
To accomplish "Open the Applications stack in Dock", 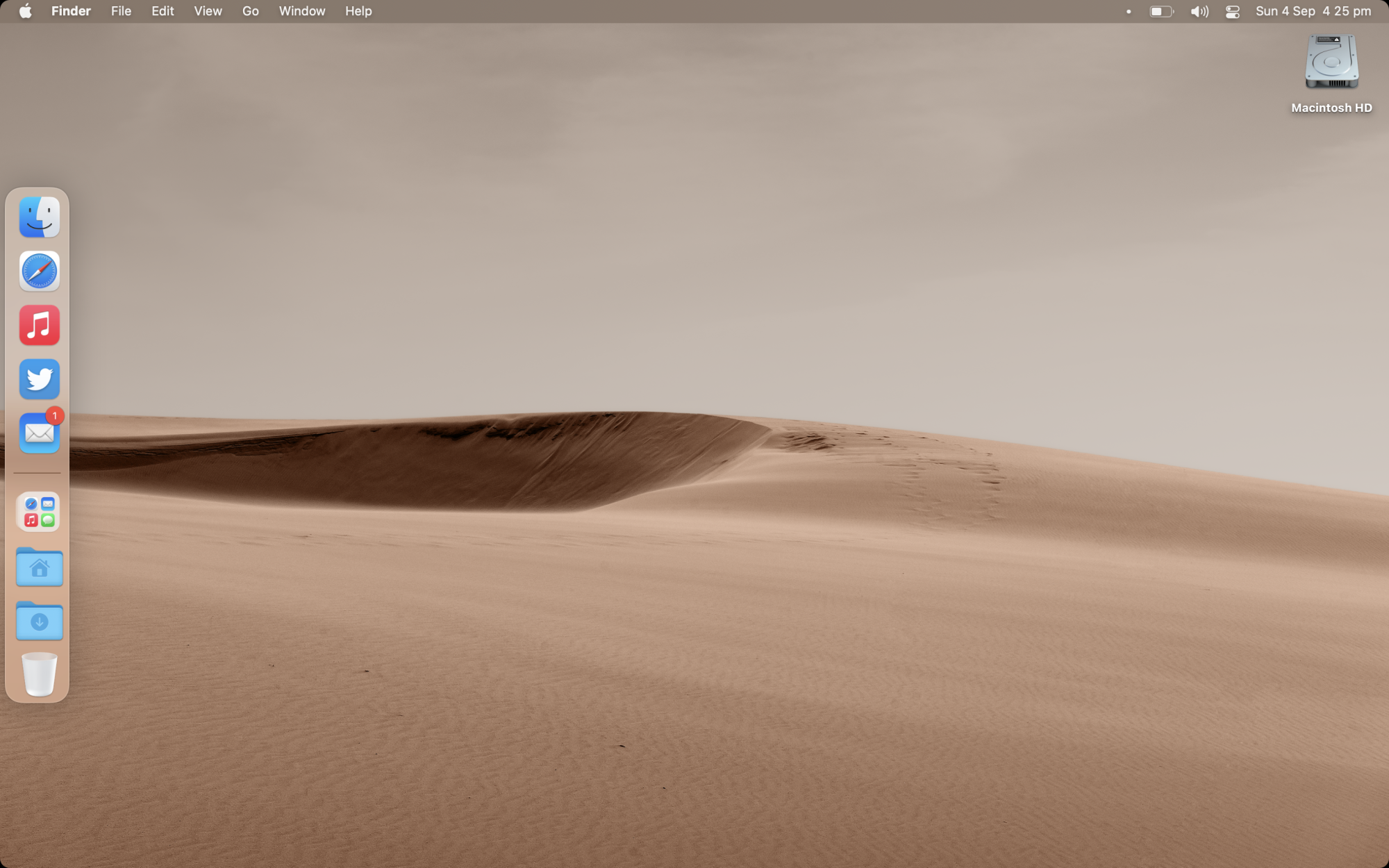I will [39, 512].
